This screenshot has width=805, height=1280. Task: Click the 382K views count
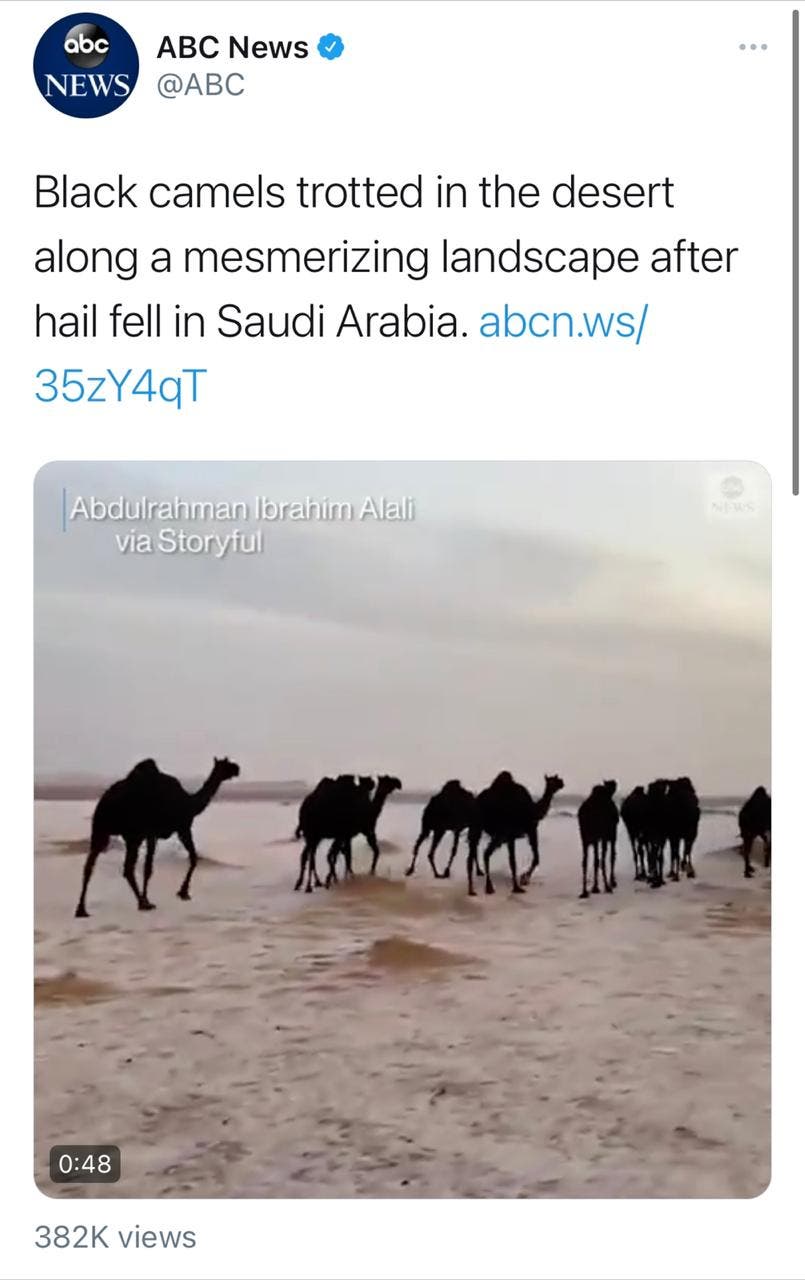[115, 1237]
